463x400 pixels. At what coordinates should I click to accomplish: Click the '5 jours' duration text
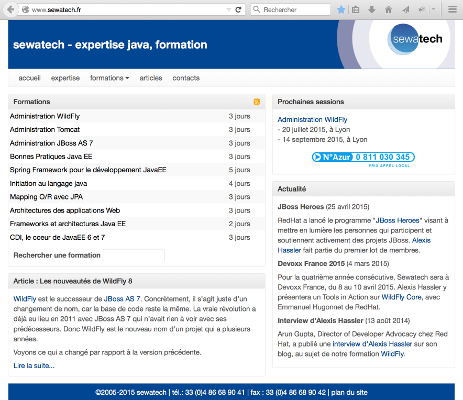point(239,170)
